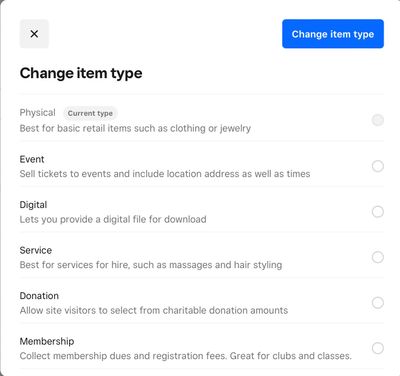Click the charitable donation amounts description
The height and width of the screenshot is (376, 400).
[x=154, y=310]
